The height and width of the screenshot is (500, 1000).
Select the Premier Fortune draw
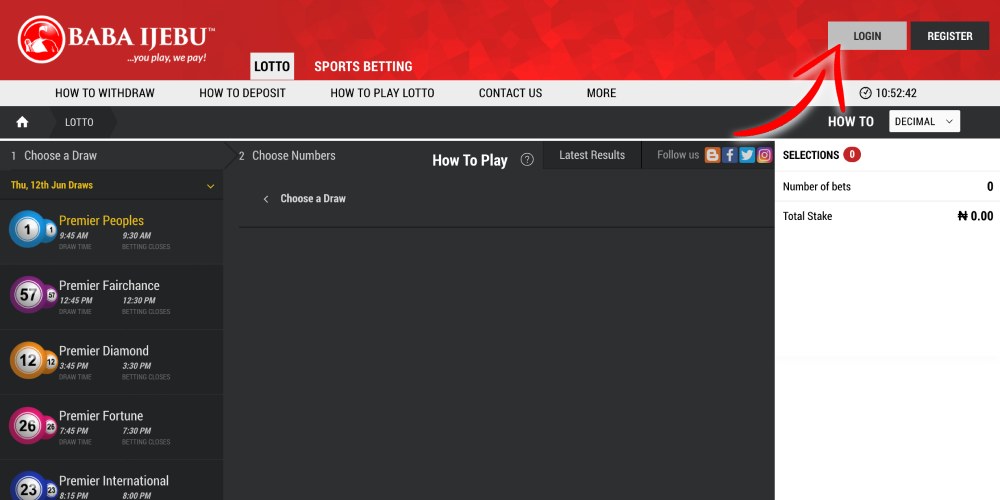pyautogui.click(x=112, y=427)
